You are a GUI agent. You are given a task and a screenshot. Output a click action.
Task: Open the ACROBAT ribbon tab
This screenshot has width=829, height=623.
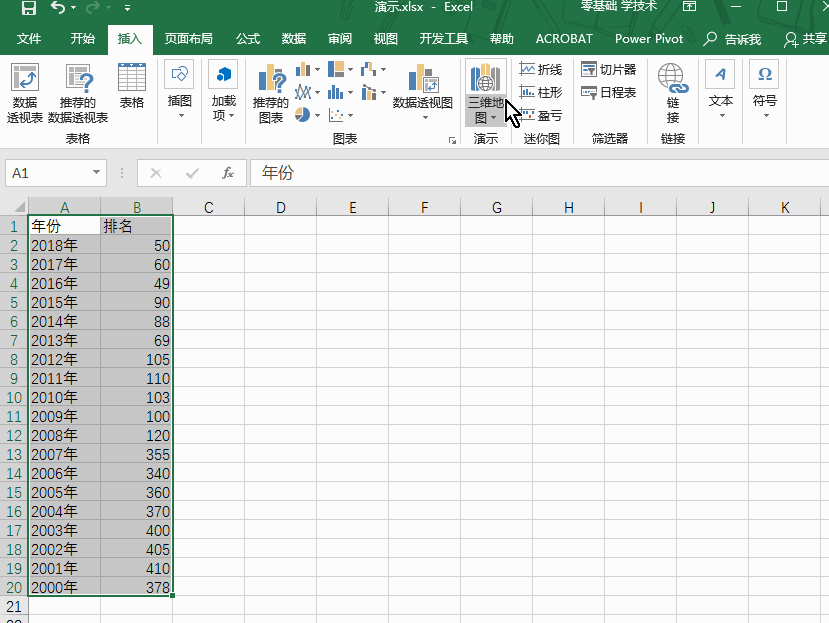(x=564, y=39)
